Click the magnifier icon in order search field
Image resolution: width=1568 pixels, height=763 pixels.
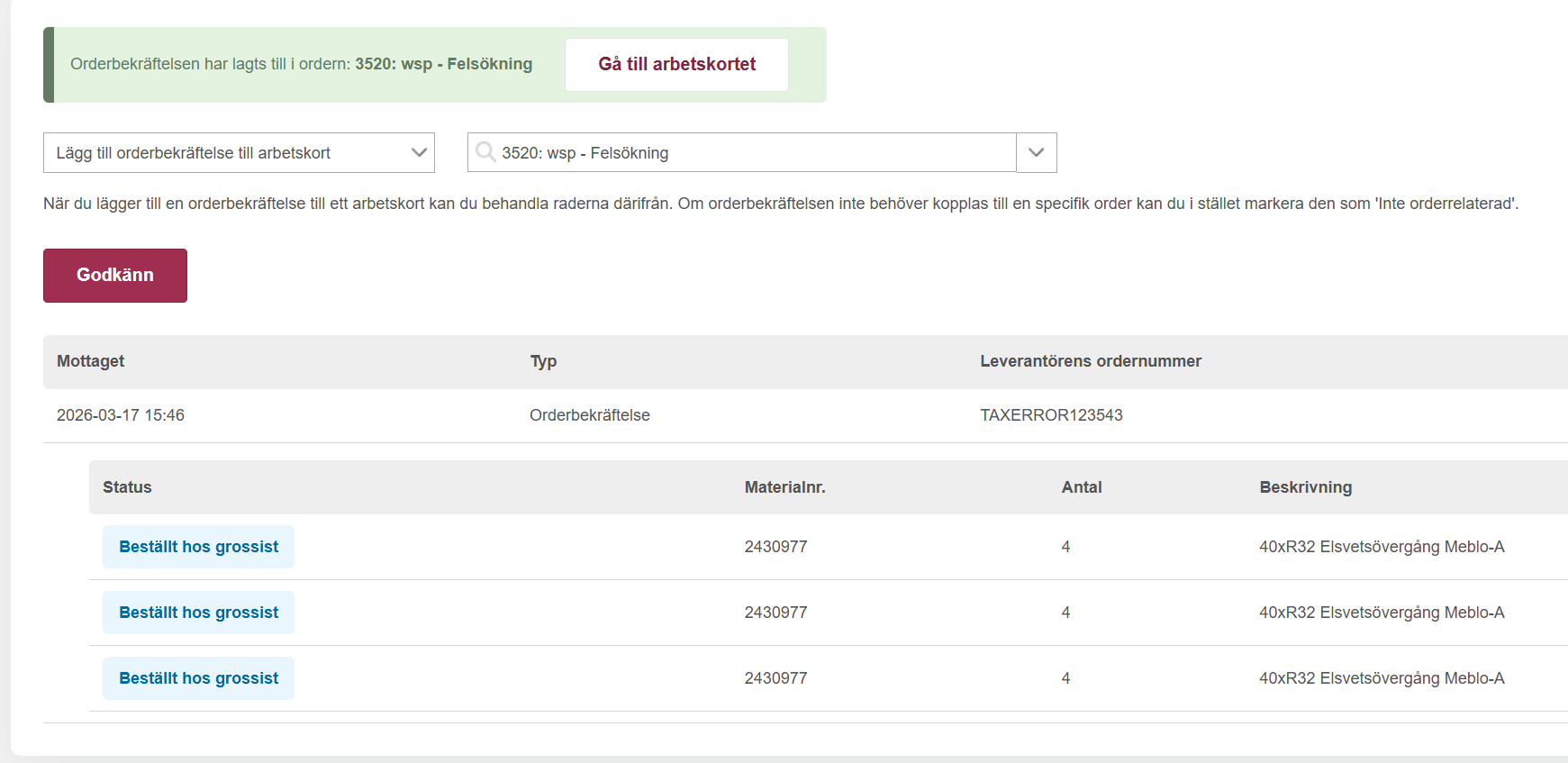pyautogui.click(x=485, y=152)
